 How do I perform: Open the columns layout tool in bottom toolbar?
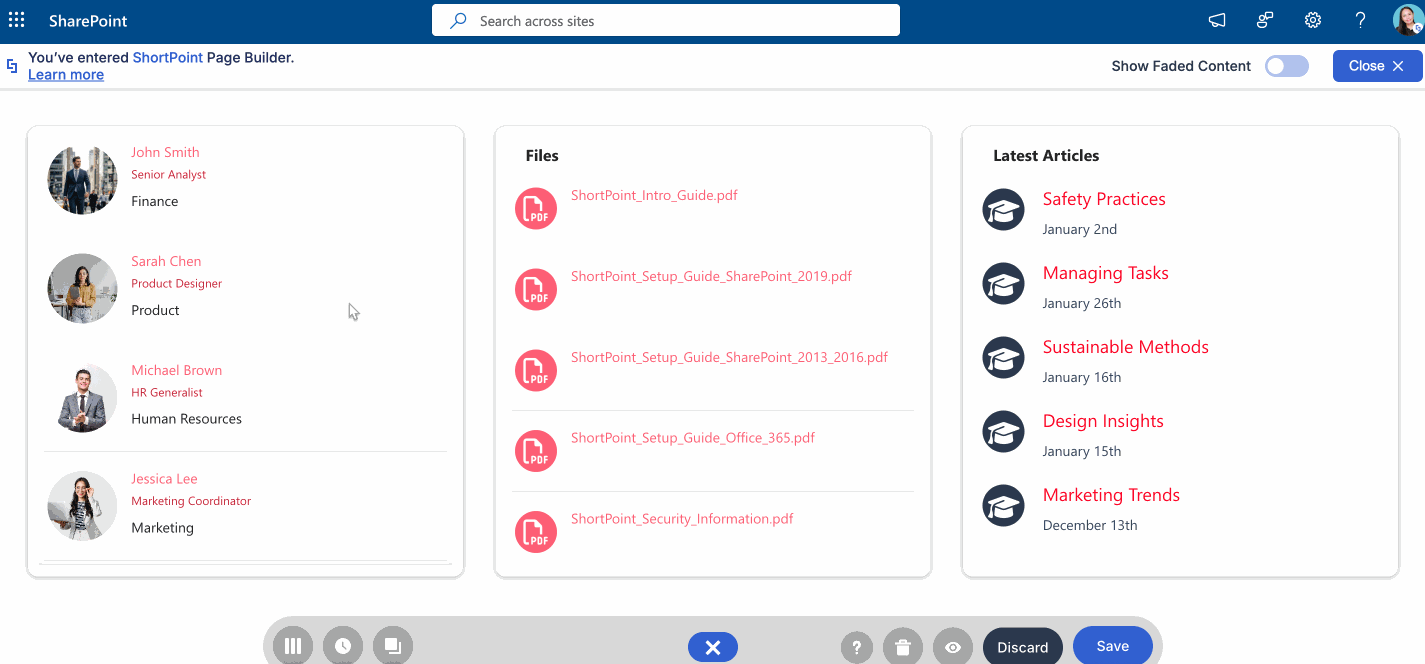click(x=293, y=646)
